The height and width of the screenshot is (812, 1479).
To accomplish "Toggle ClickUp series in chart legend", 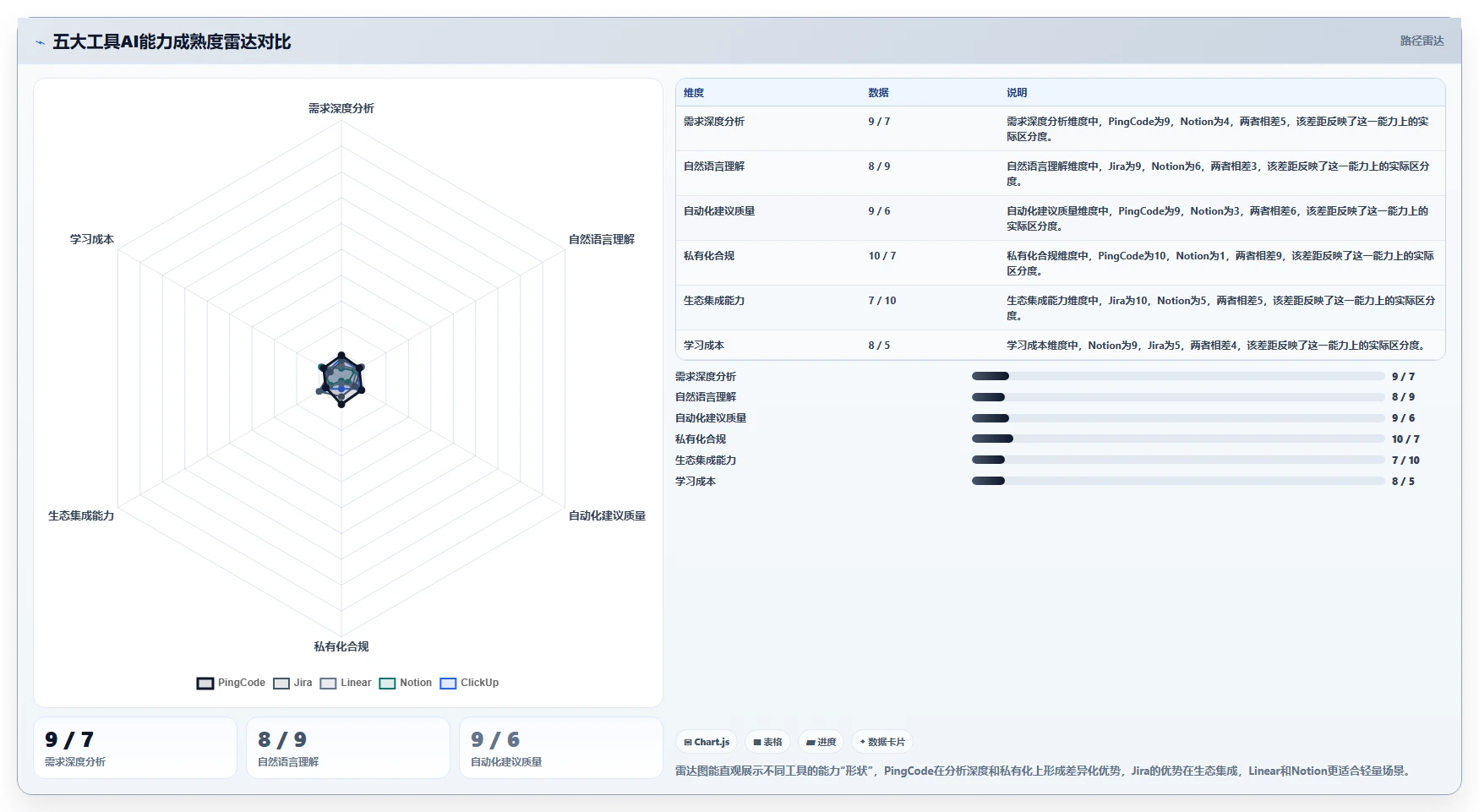I will [x=469, y=683].
